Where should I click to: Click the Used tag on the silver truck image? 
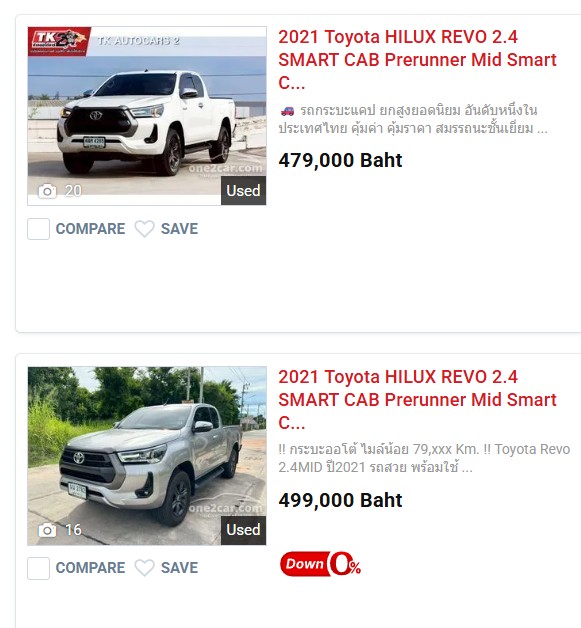point(243,530)
